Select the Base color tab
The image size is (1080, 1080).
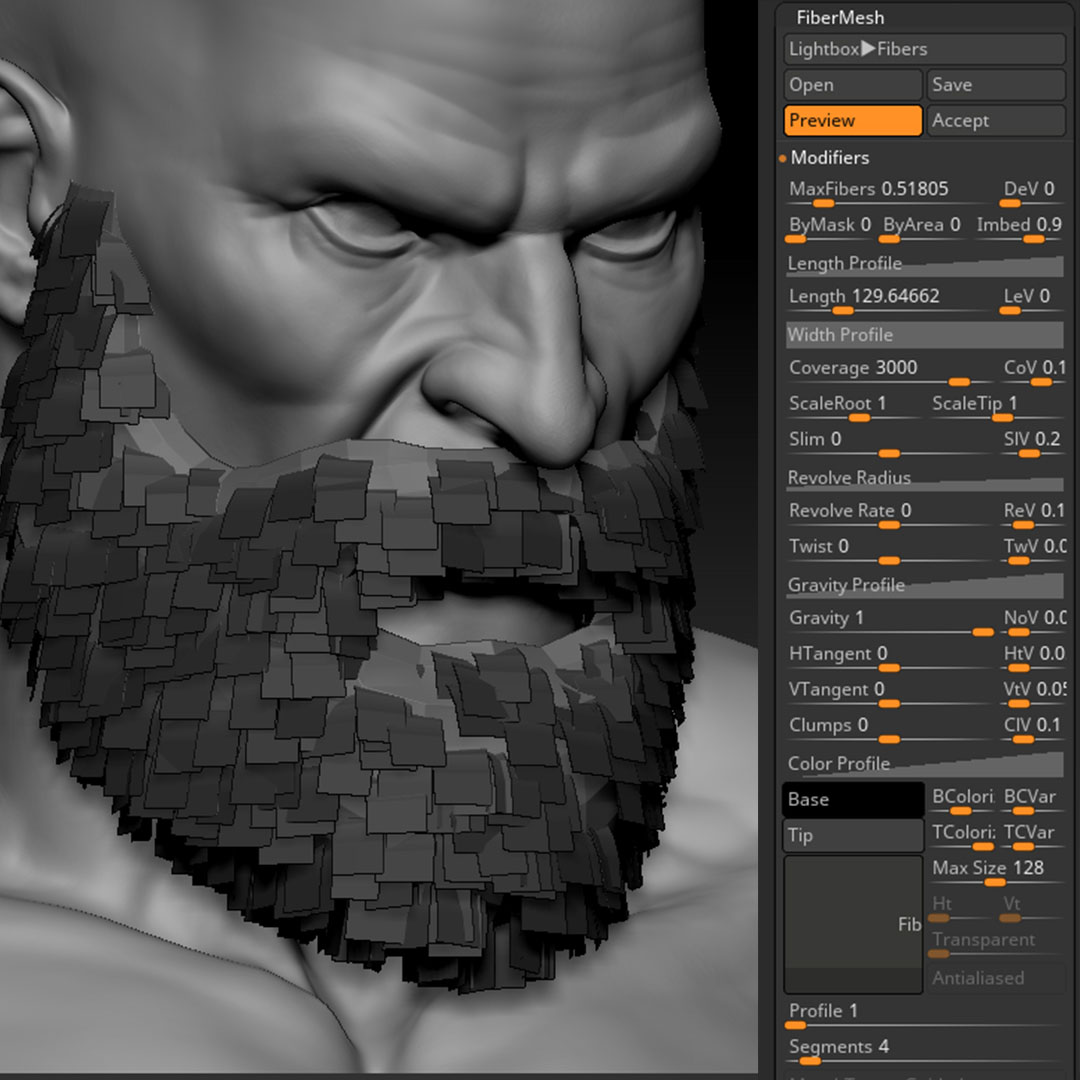coord(852,799)
